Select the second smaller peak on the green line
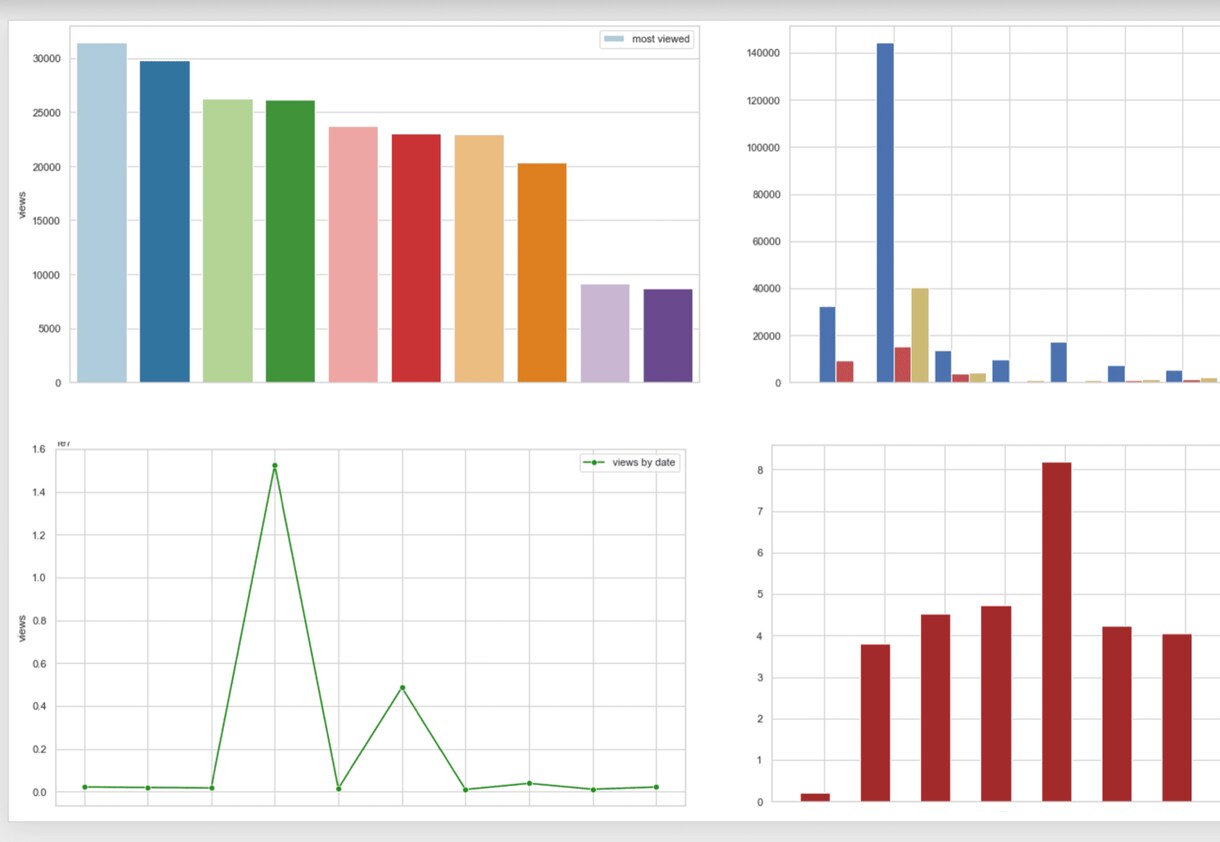 pyautogui.click(x=402, y=688)
